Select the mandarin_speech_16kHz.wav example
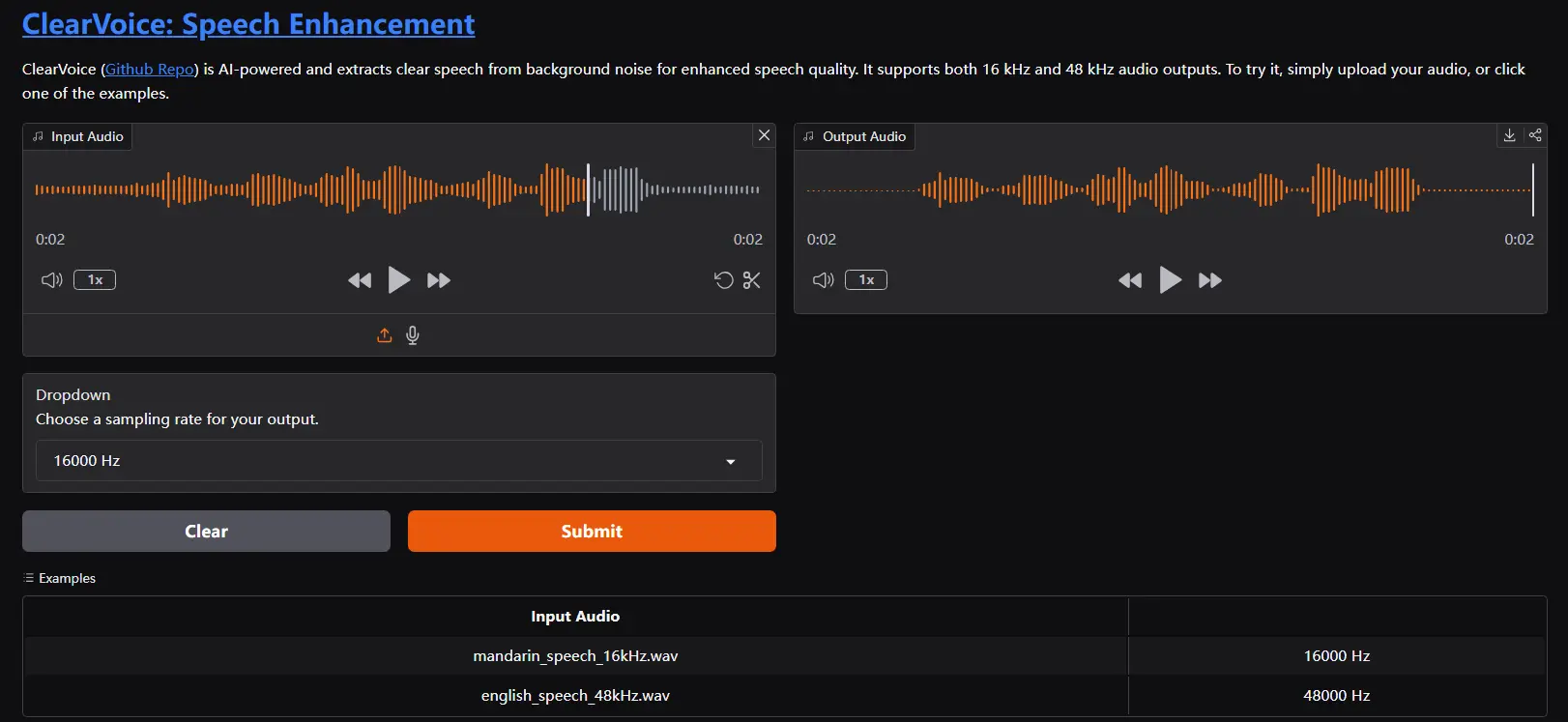The image size is (1568, 722). [575, 655]
